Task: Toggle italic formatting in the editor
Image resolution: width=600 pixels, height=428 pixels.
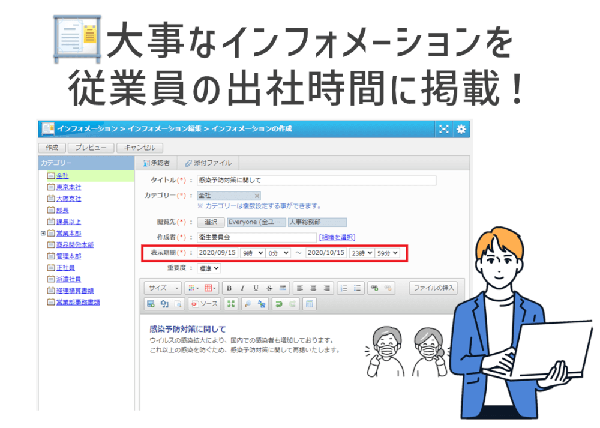Action: tap(242, 288)
